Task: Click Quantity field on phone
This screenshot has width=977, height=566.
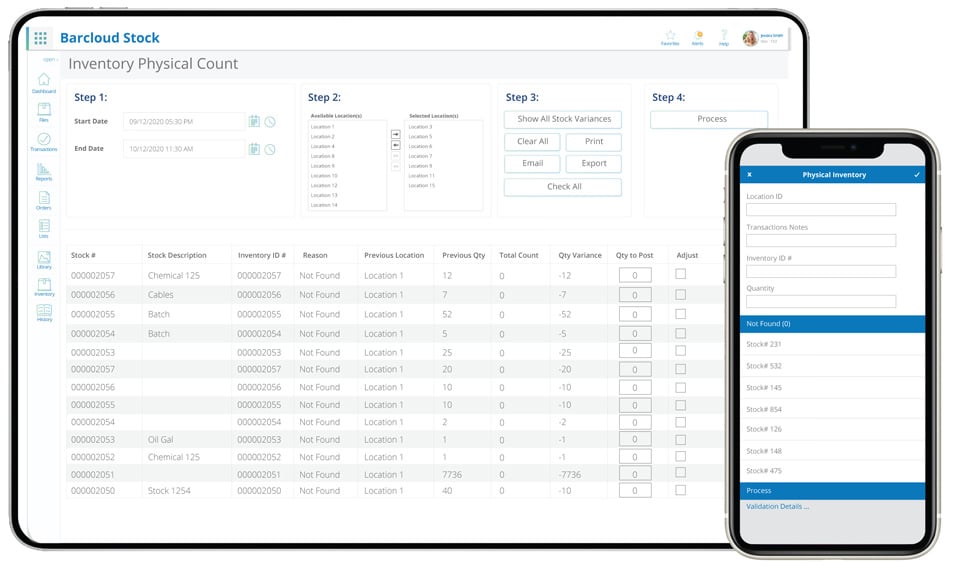Action: (x=821, y=301)
